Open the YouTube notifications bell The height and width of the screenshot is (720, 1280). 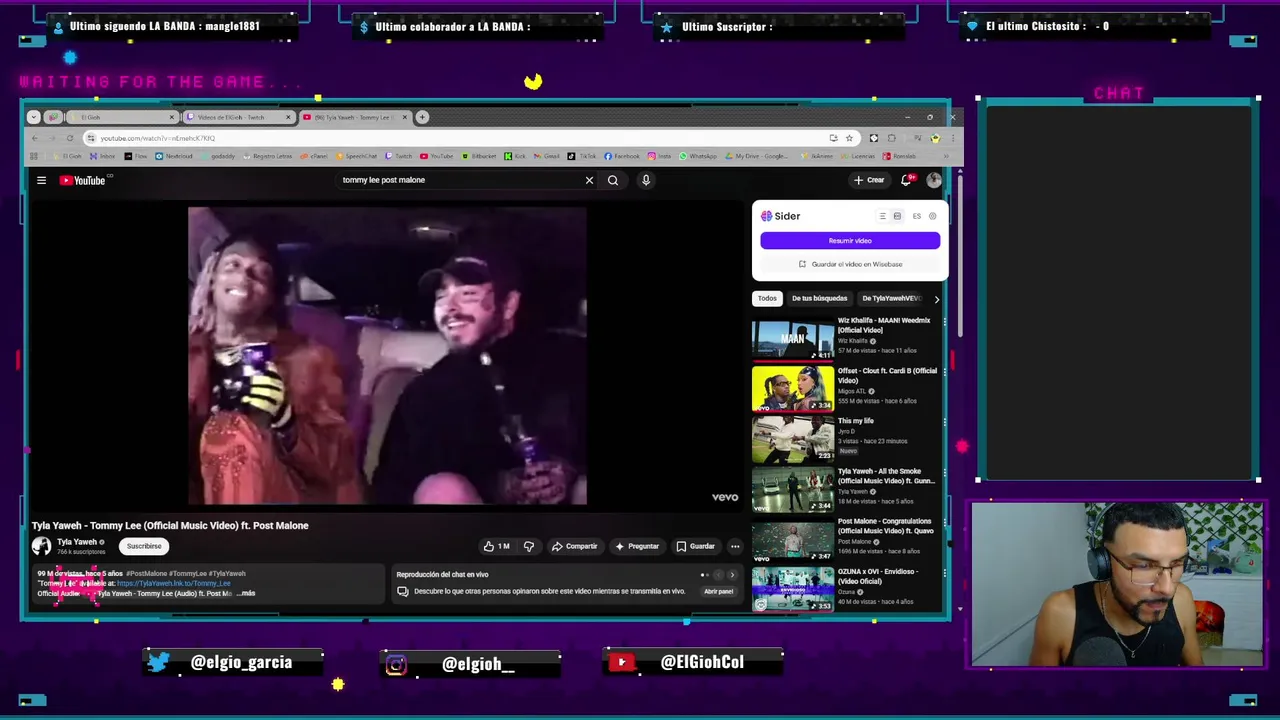point(906,180)
